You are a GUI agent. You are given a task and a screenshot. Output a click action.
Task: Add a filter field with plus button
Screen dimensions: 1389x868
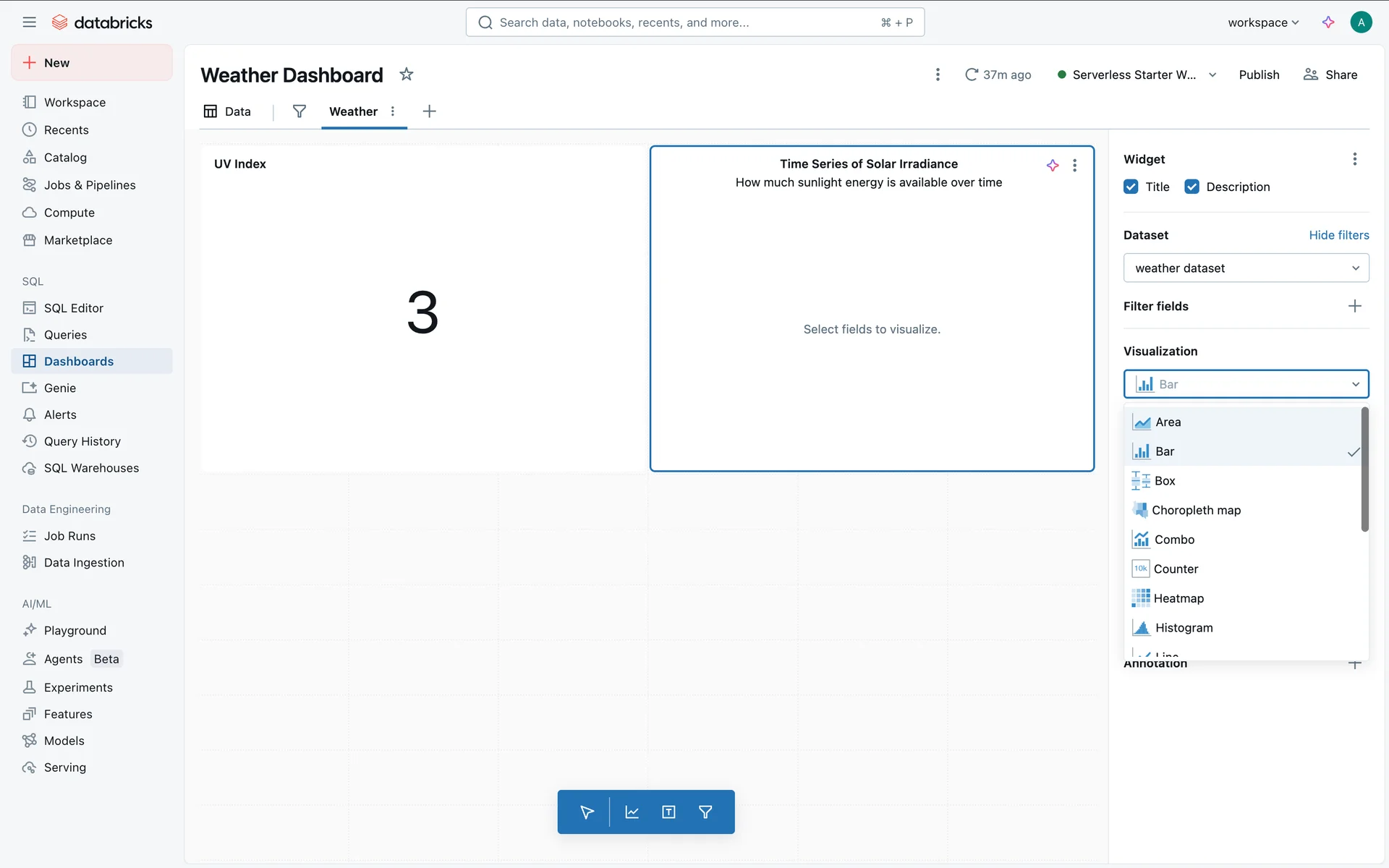pyautogui.click(x=1354, y=306)
